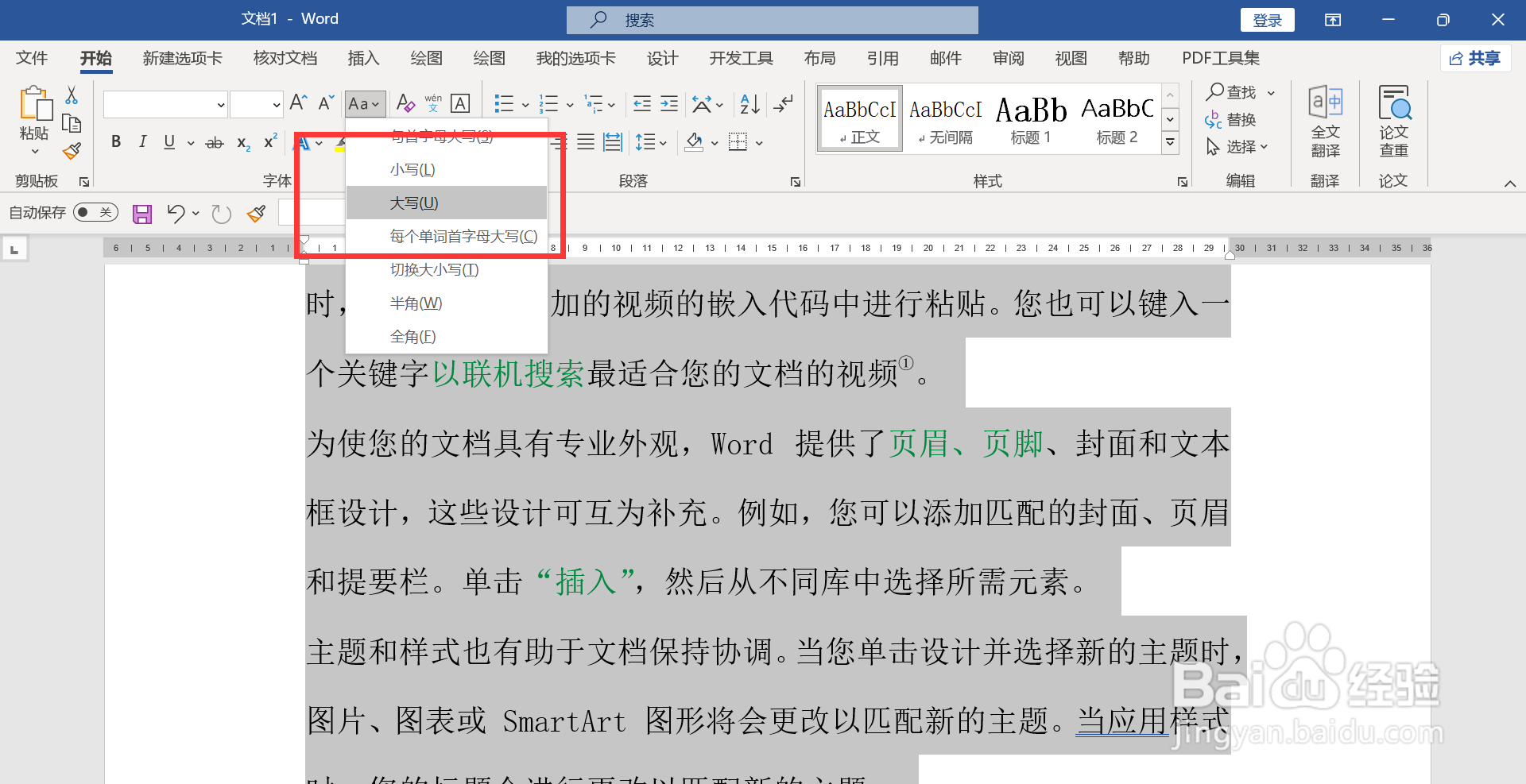Click the Sort A-Z icon
Viewport: 1526px width, 784px height.
[x=749, y=103]
